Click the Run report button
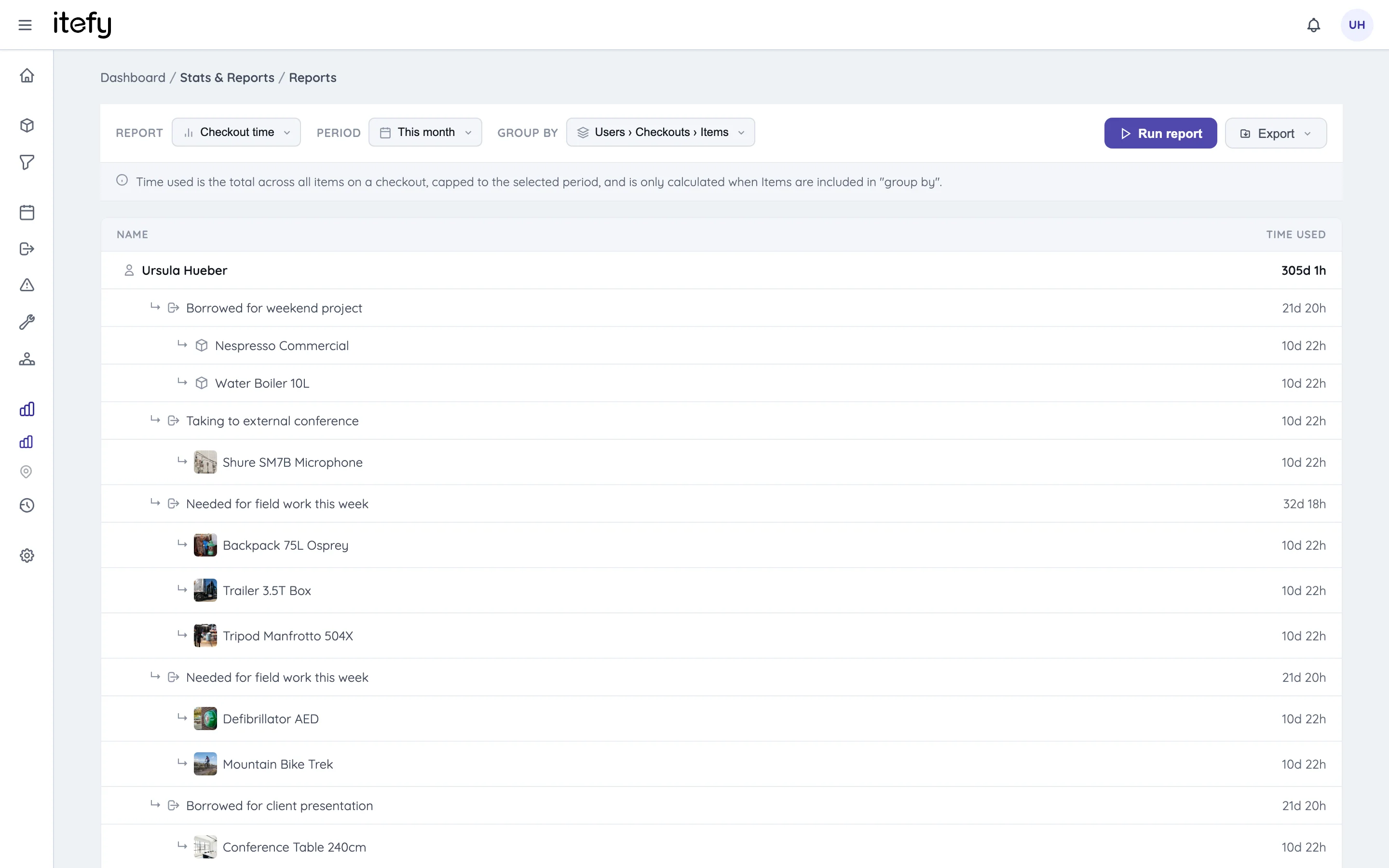The height and width of the screenshot is (868, 1389). click(1160, 133)
